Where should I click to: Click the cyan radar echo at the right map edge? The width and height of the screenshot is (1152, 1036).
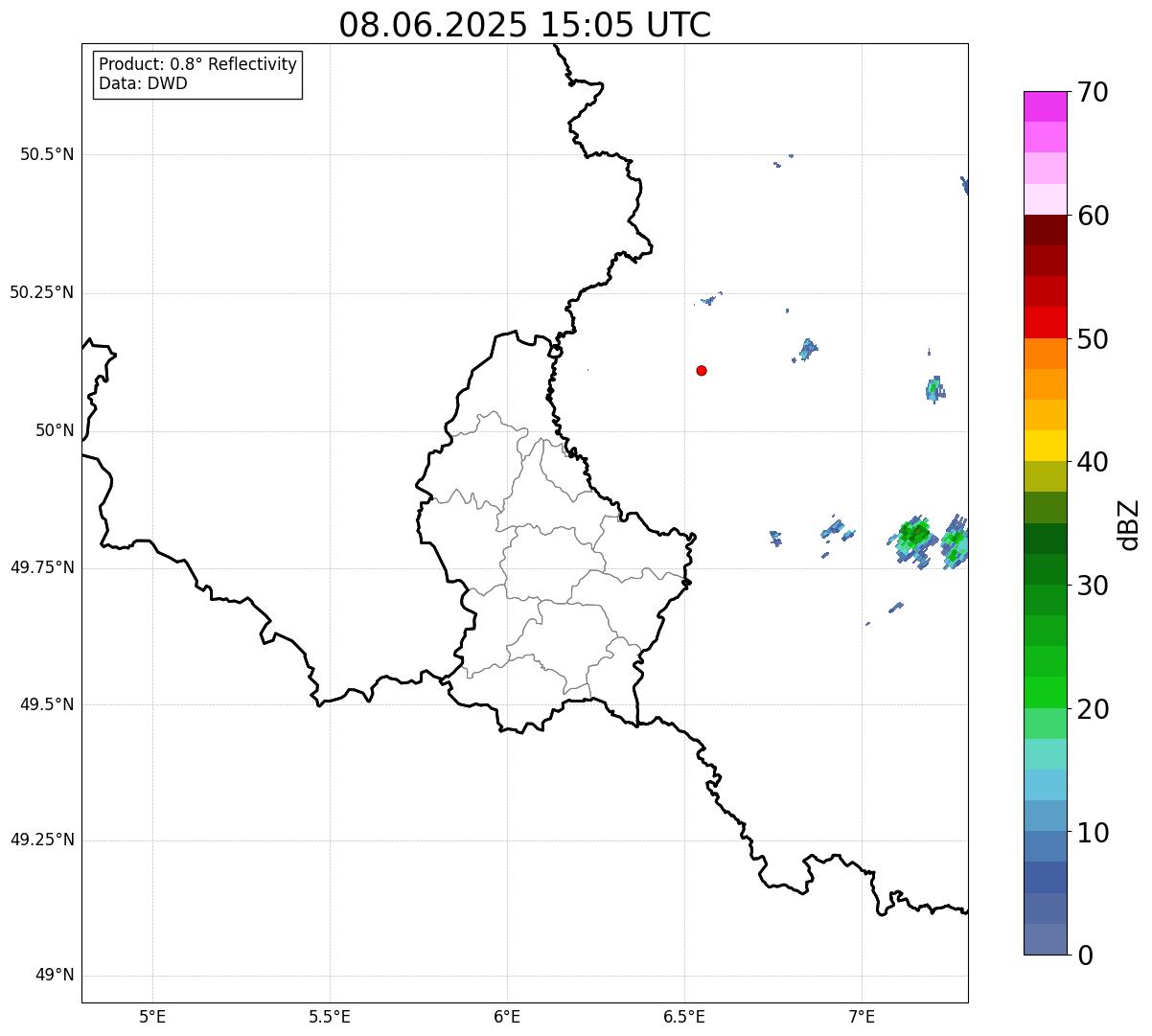tap(955, 543)
